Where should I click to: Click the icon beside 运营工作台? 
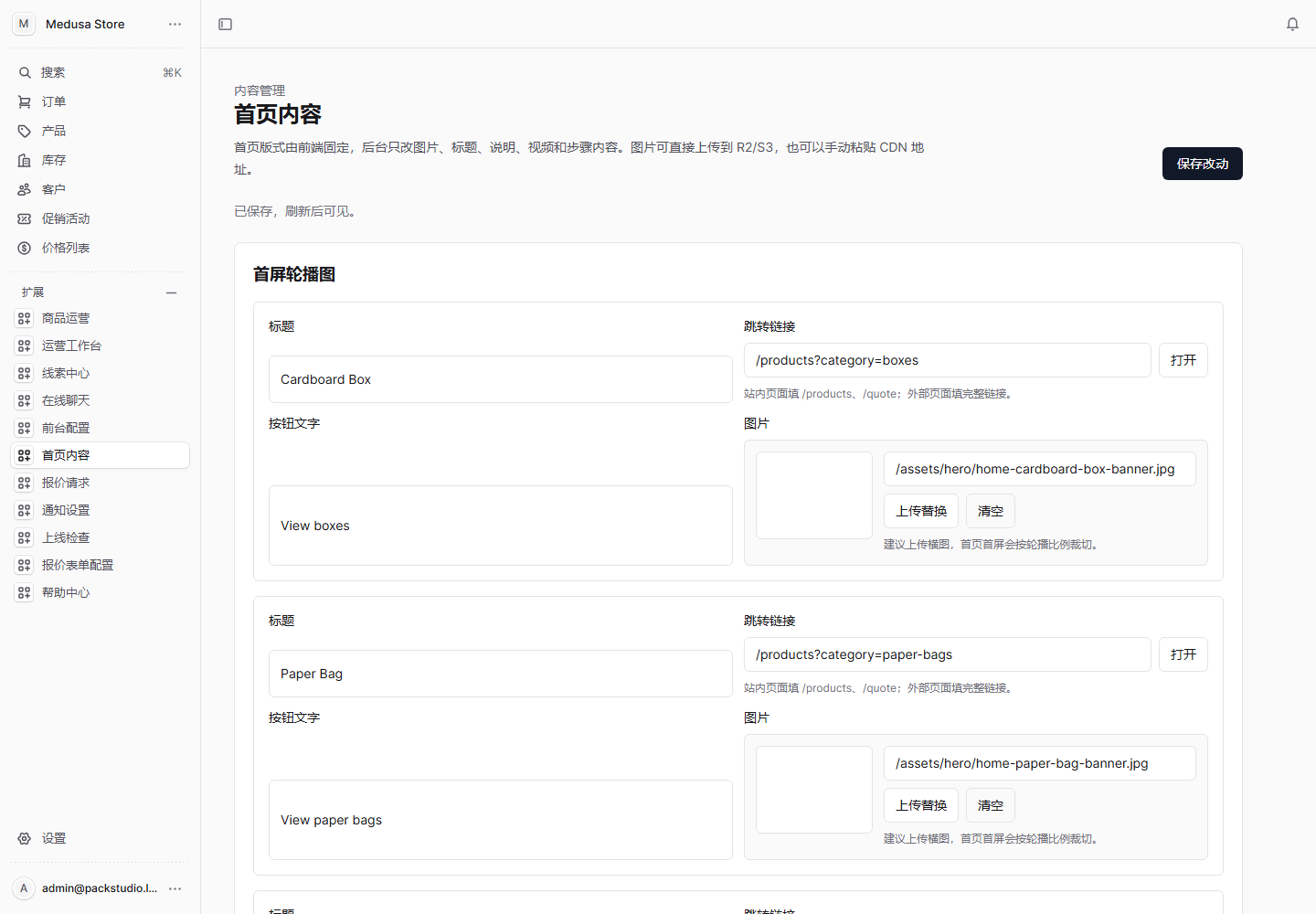click(25, 345)
